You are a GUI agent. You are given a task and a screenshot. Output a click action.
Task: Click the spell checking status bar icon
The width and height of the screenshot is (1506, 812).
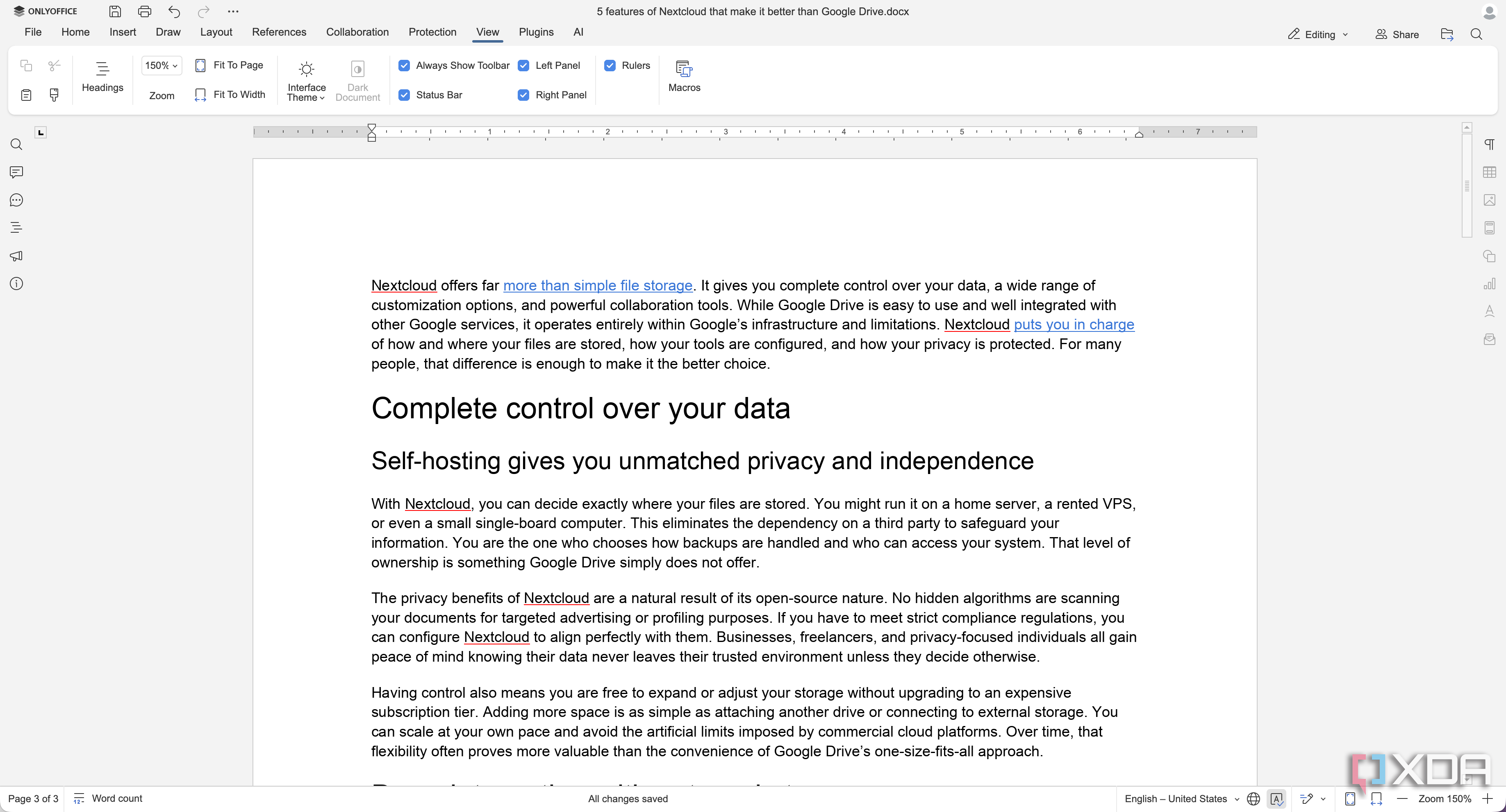(1277, 798)
